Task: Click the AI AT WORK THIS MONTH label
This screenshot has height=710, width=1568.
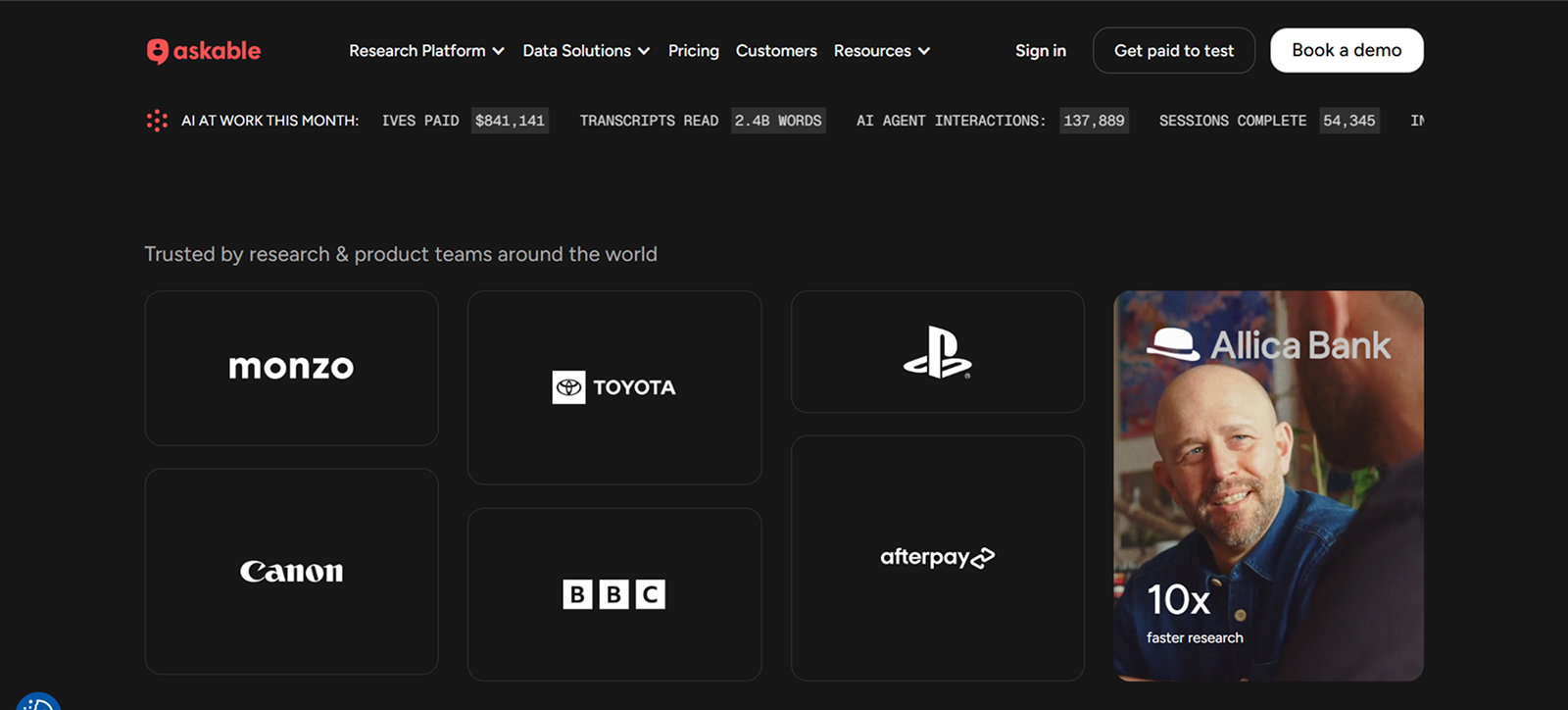Action: tap(269, 121)
